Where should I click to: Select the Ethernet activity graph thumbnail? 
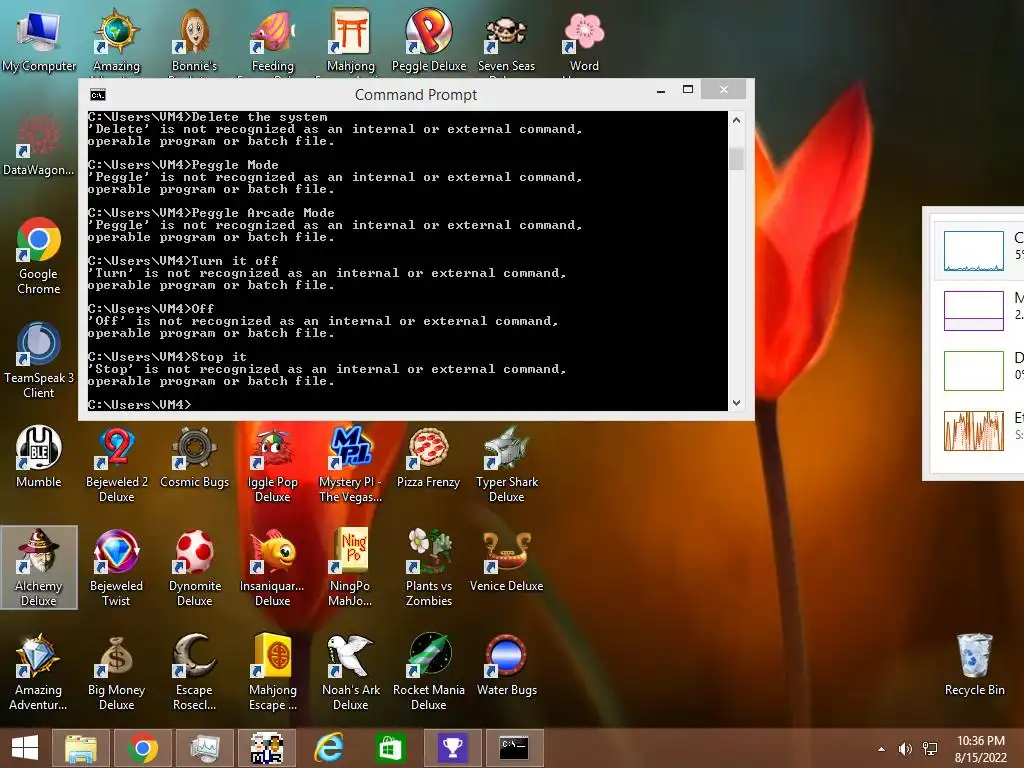click(973, 431)
